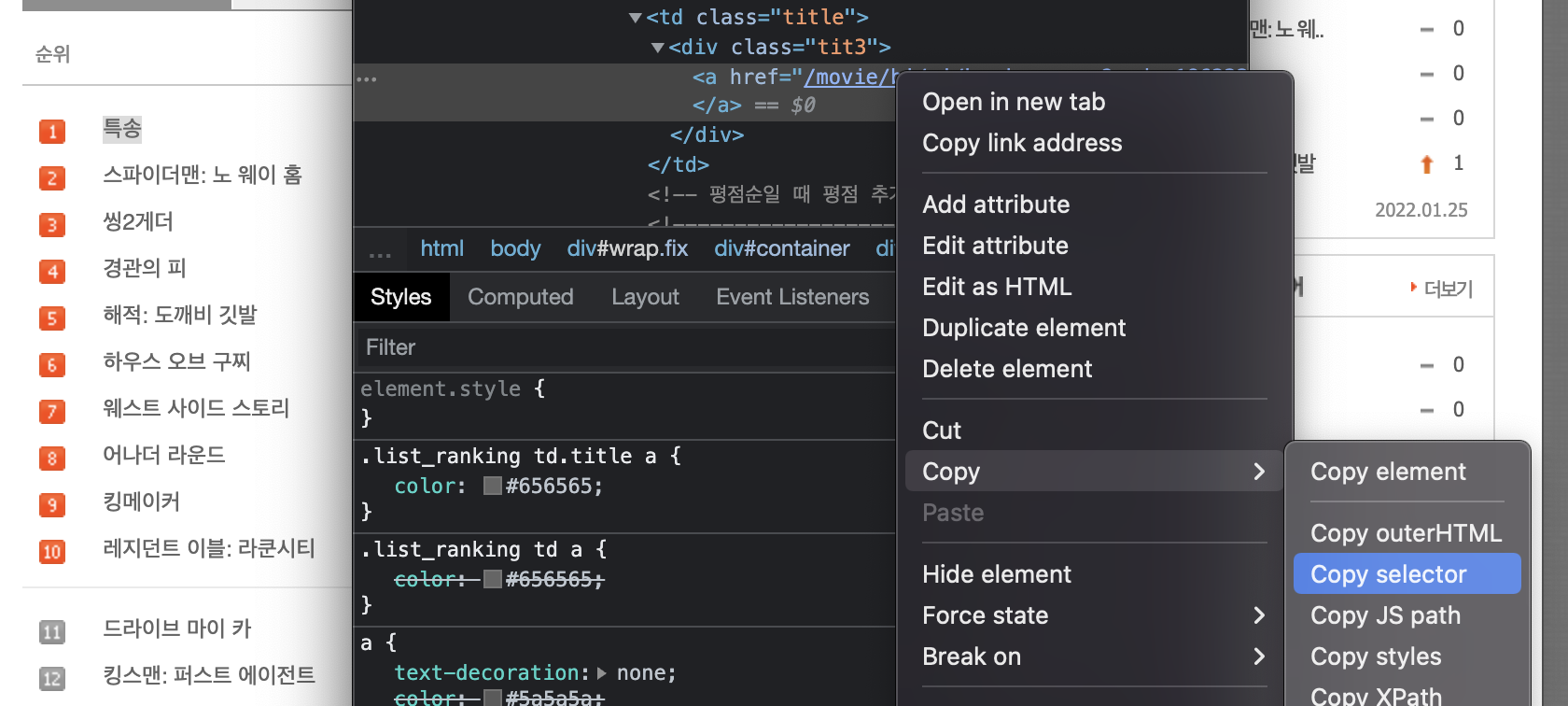Select Edit as HTML menu item
The height and width of the screenshot is (706, 1568).
pyautogui.click(x=997, y=287)
